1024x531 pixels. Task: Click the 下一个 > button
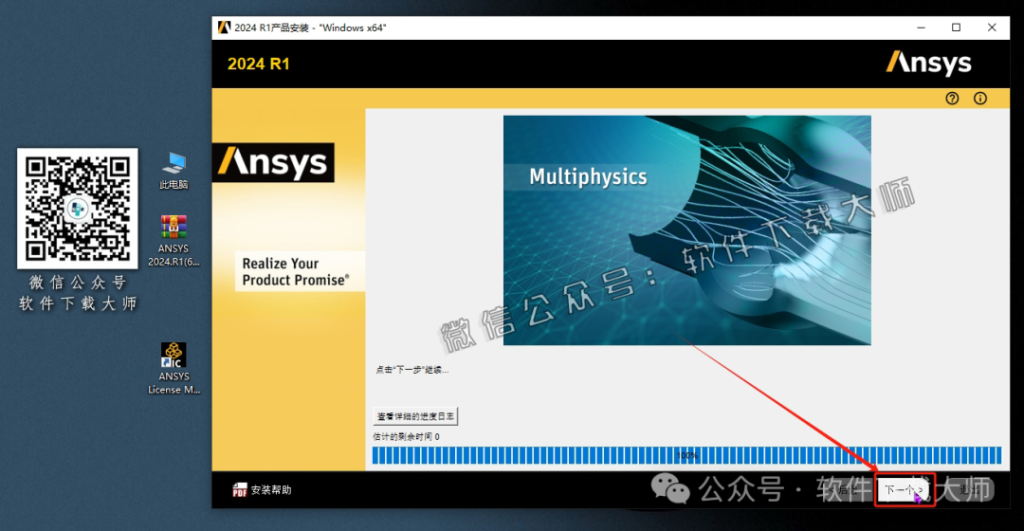pos(904,489)
